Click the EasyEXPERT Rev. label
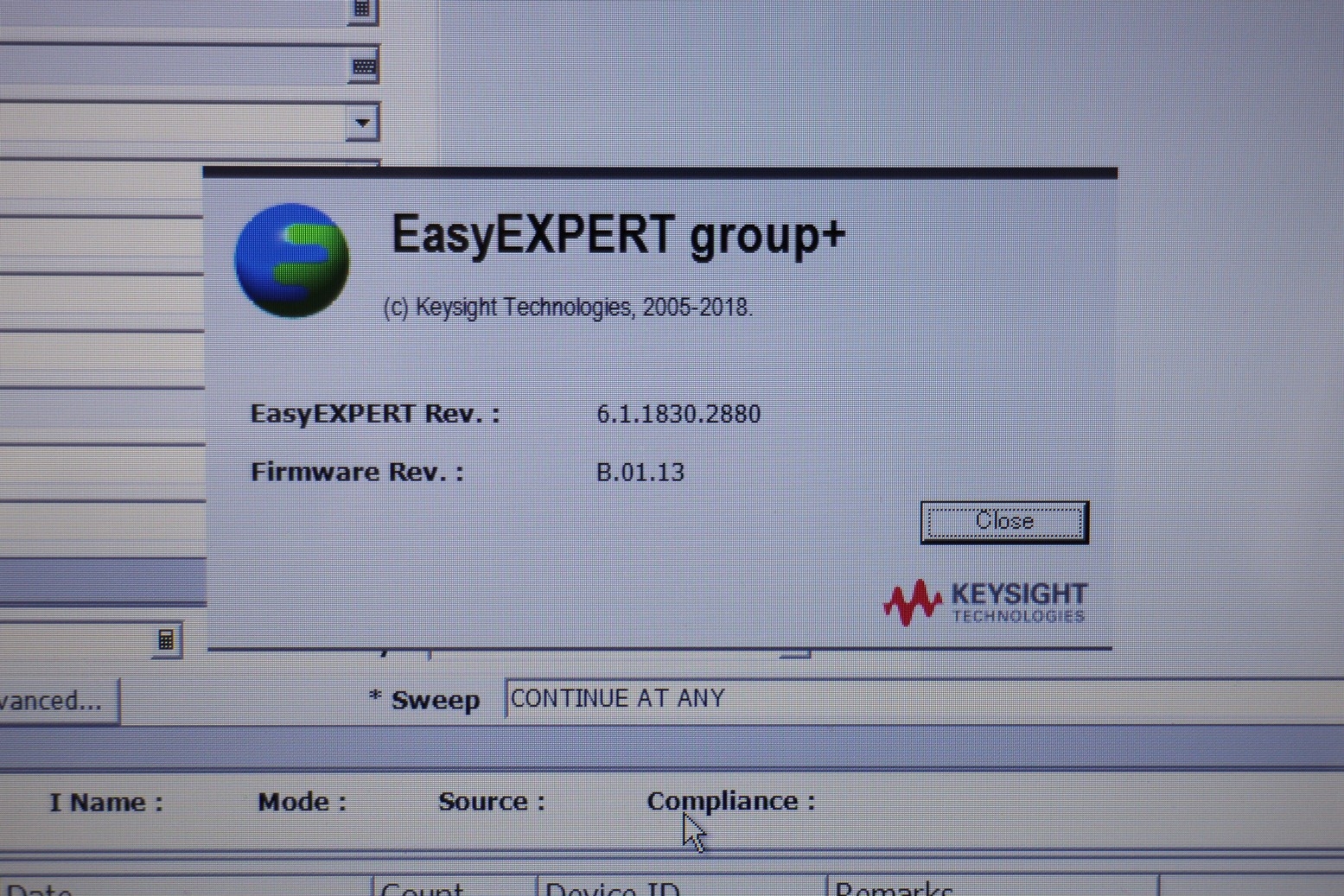This screenshot has width=1344, height=896. 375,414
